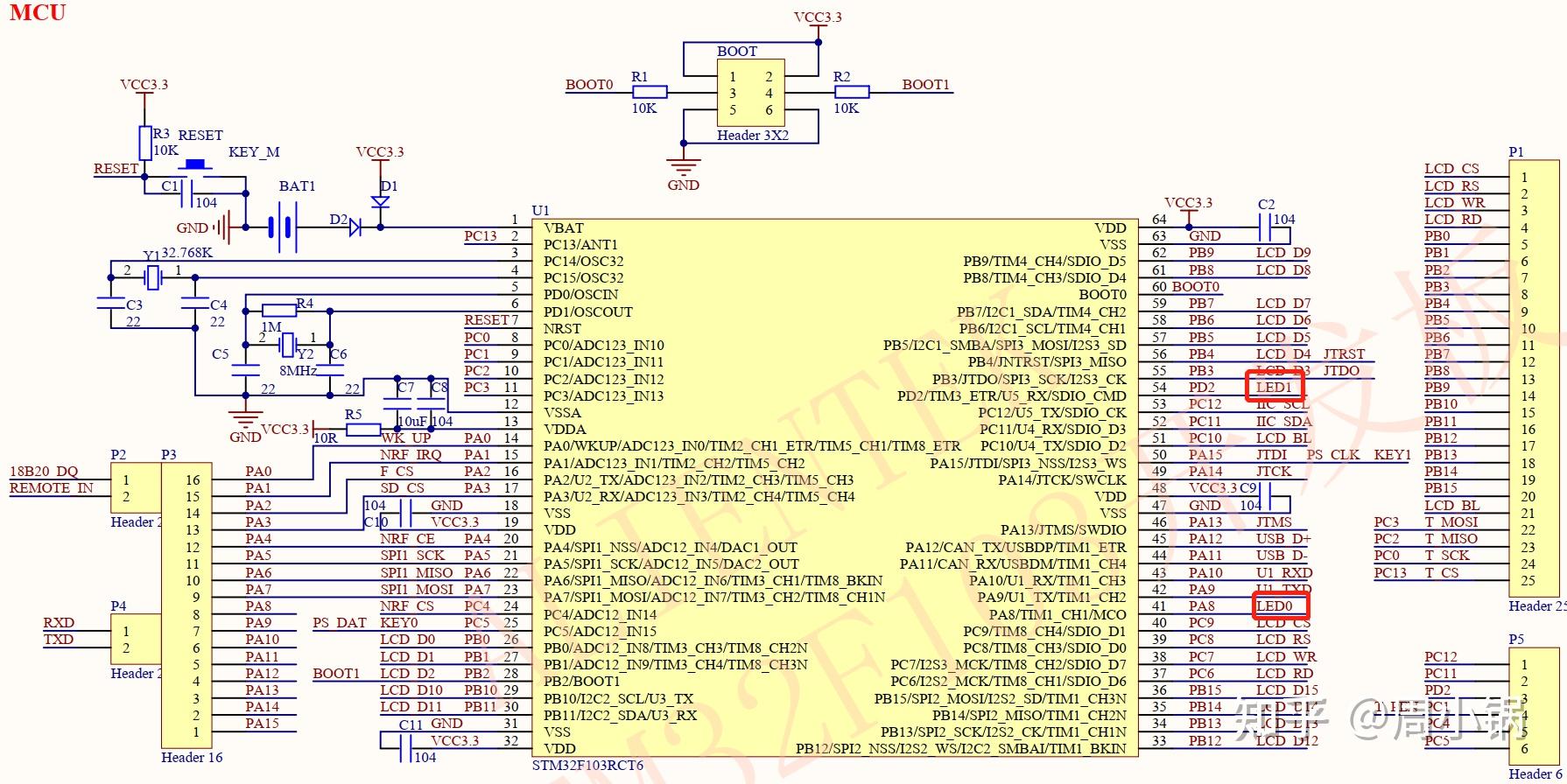Select the PA14/JTCK/SWCLK pin name
This screenshot has width=1567, height=784.
[x=1062, y=480]
